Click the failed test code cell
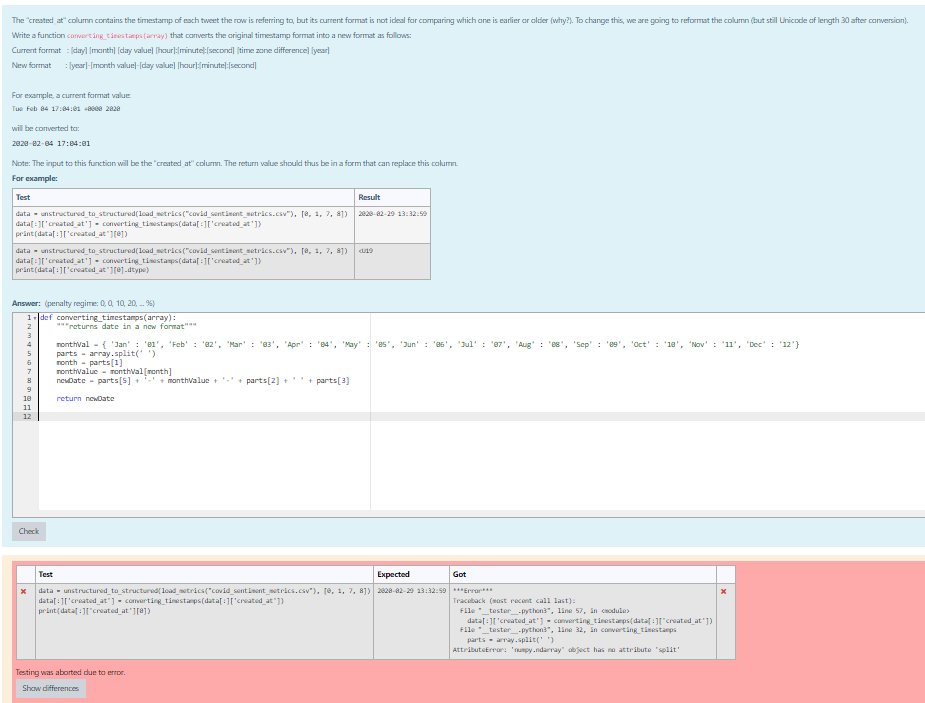925x703 pixels. [200, 598]
